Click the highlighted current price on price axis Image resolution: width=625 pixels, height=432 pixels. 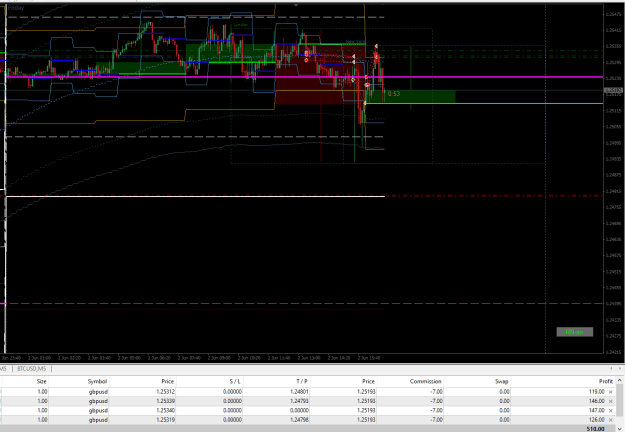pos(613,90)
